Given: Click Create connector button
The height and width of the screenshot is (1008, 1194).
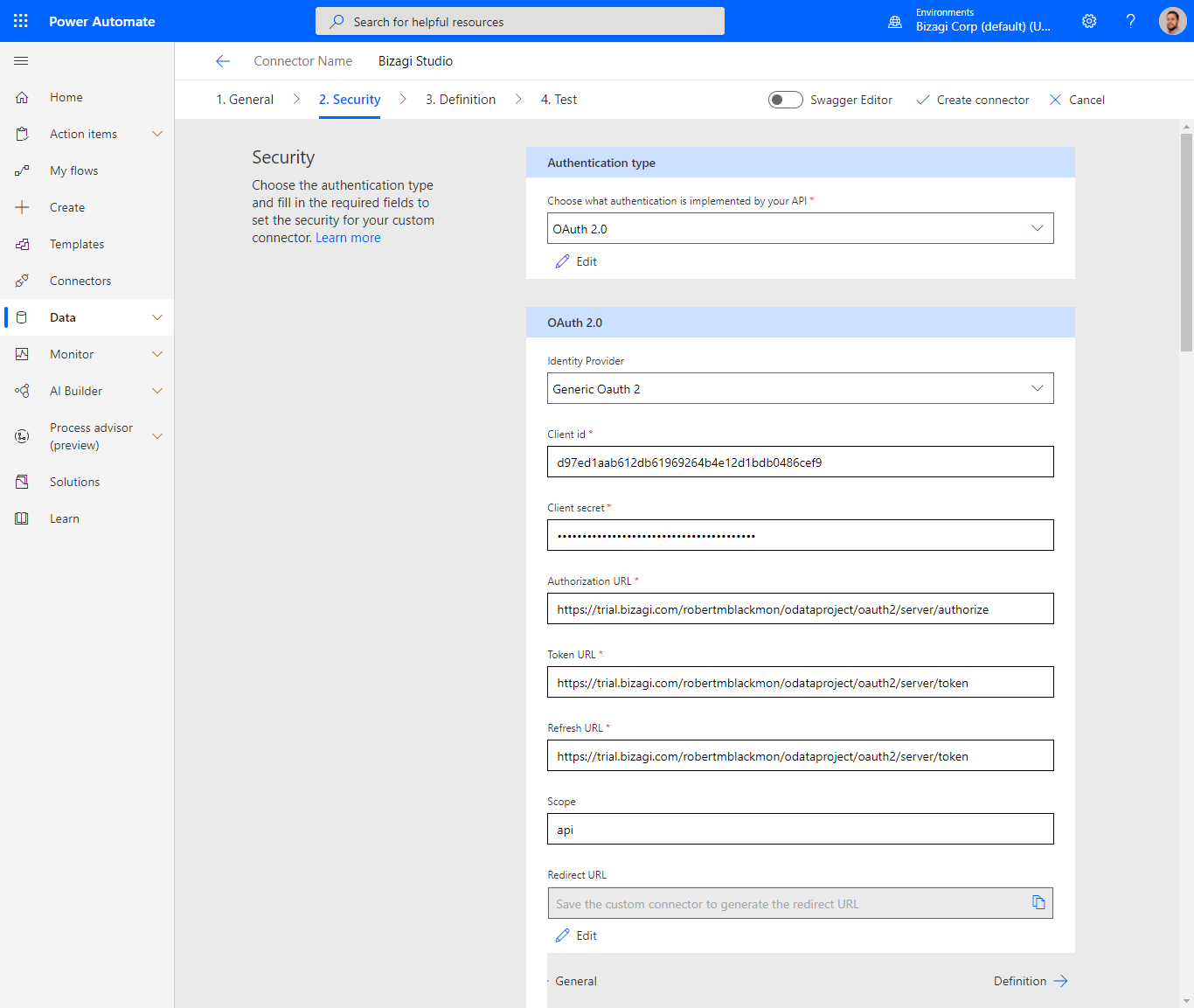Looking at the screenshot, I should 972,100.
